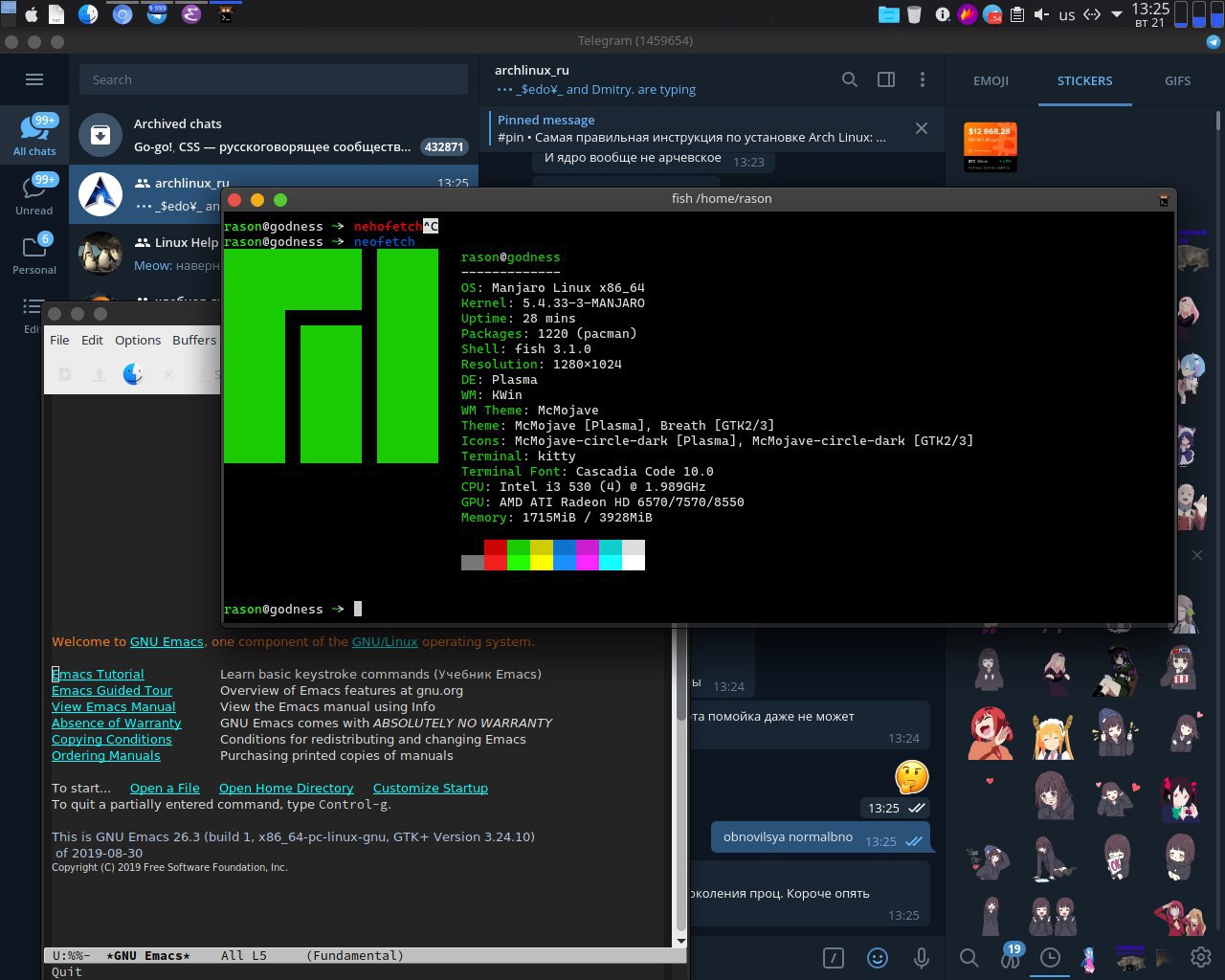Switch to the STICKERS tab
The image size is (1225, 980).
[1084, 81]
